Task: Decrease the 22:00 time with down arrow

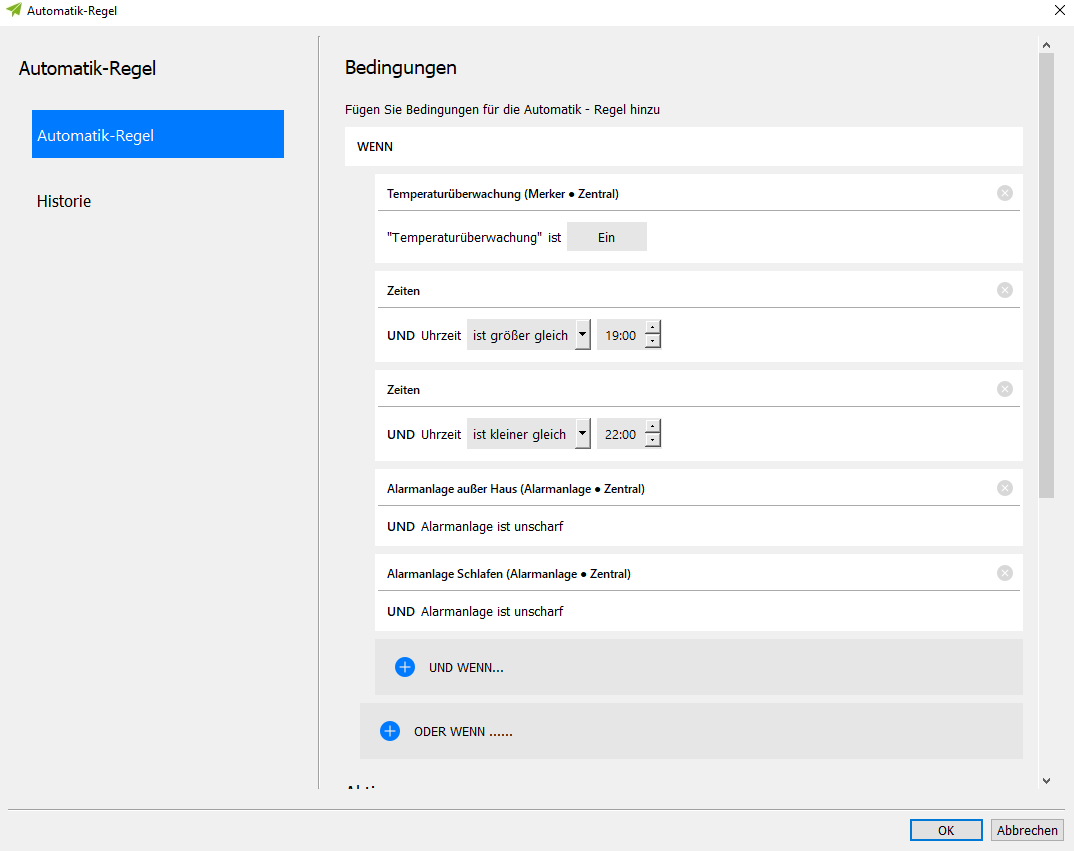Action: (652, 441)
